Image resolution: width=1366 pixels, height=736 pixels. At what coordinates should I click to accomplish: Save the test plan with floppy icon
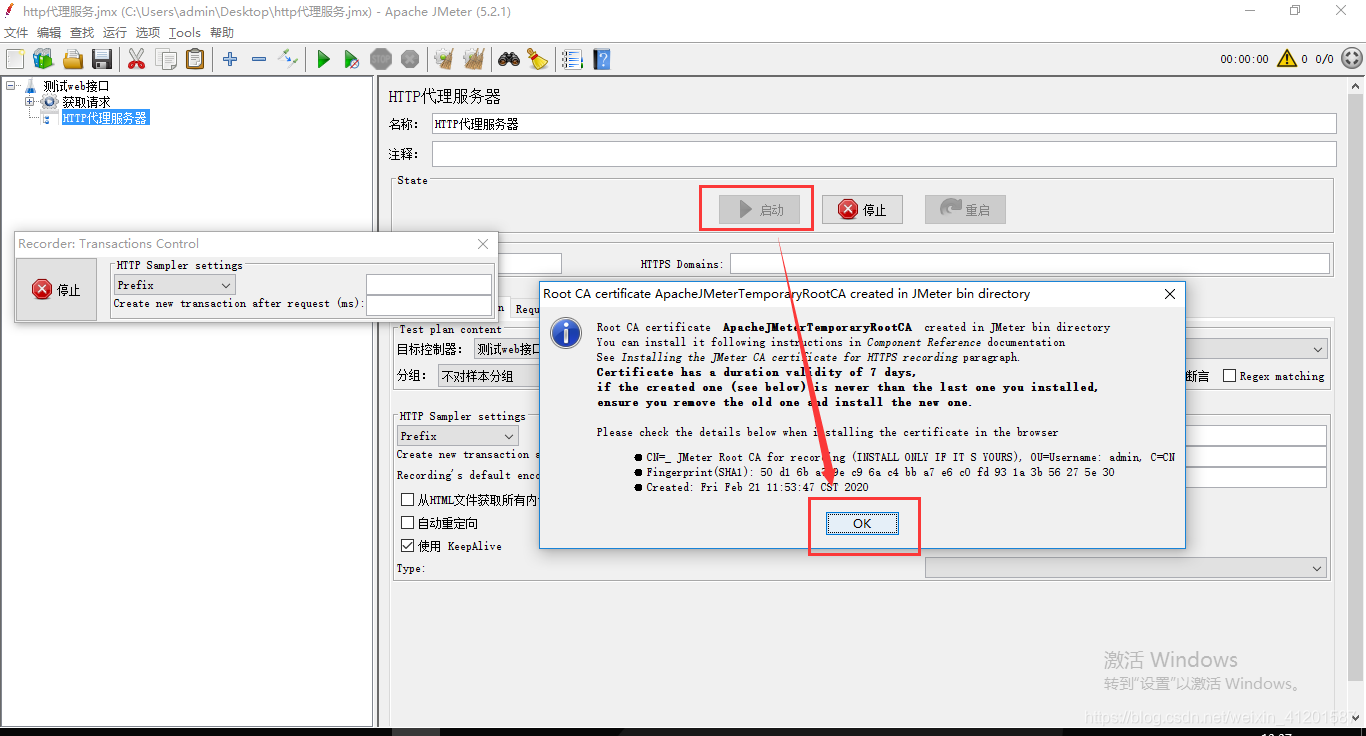102,59
